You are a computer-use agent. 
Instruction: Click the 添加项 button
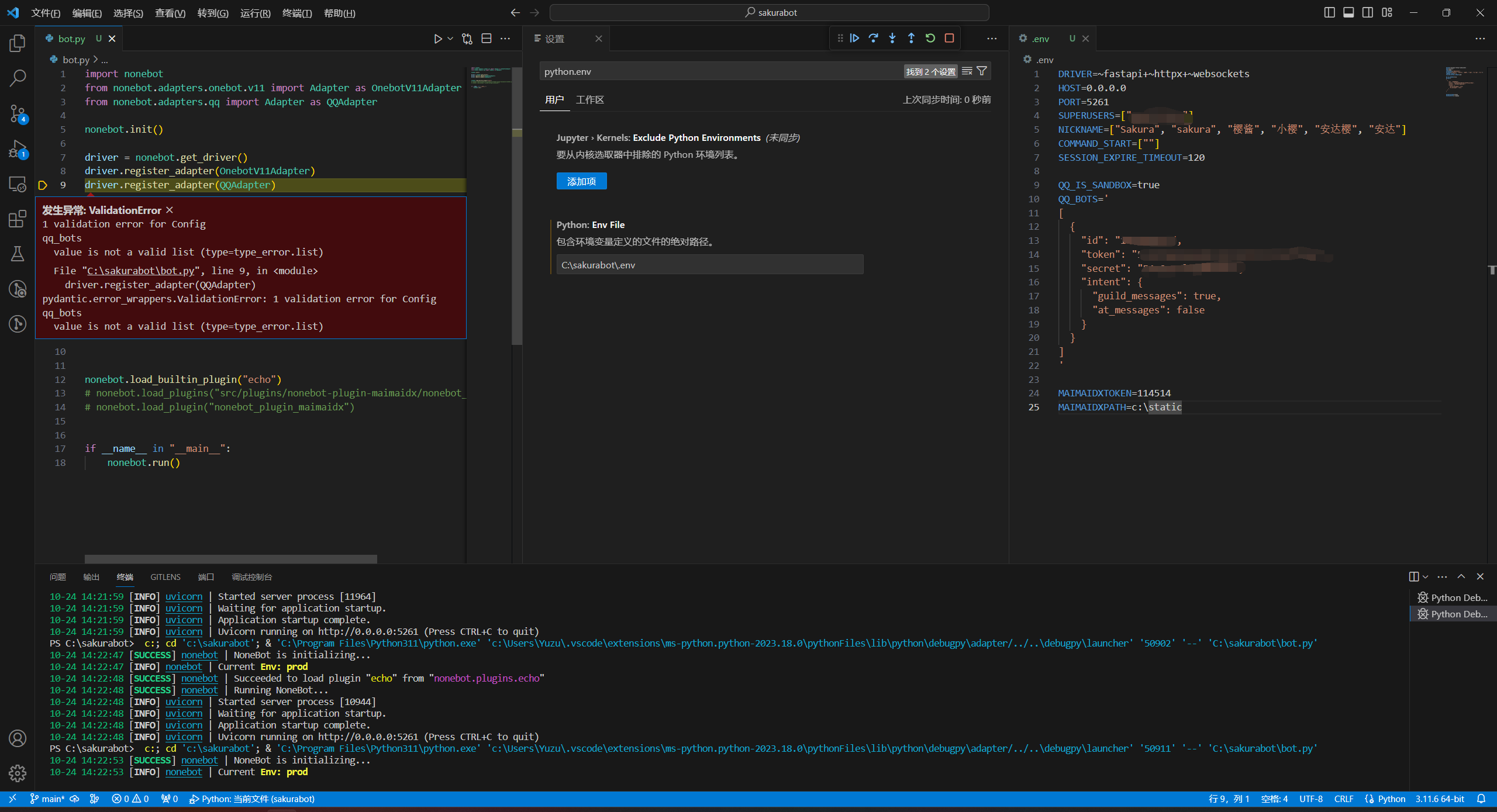(x=581, y=181)
